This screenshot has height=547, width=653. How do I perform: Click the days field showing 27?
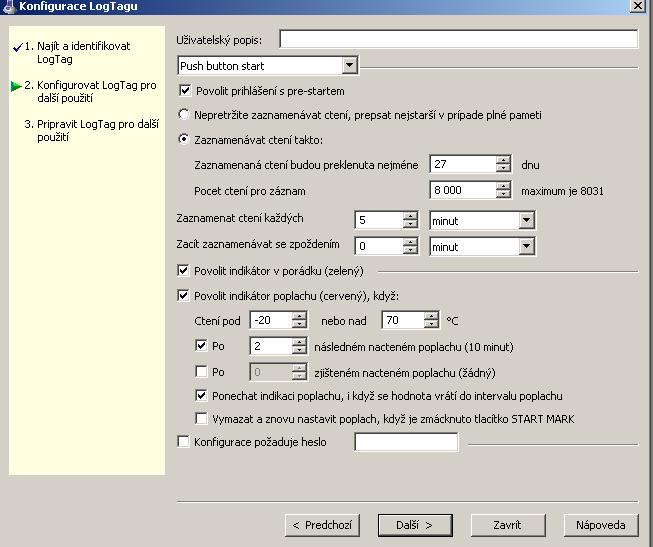point(463,164)
